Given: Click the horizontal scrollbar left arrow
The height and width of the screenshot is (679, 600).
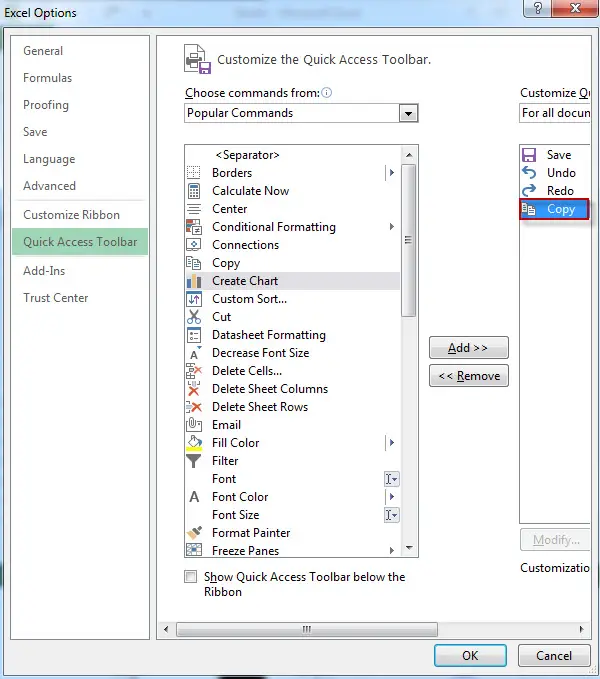Looking at the screenshot, I should coord(166,629).
